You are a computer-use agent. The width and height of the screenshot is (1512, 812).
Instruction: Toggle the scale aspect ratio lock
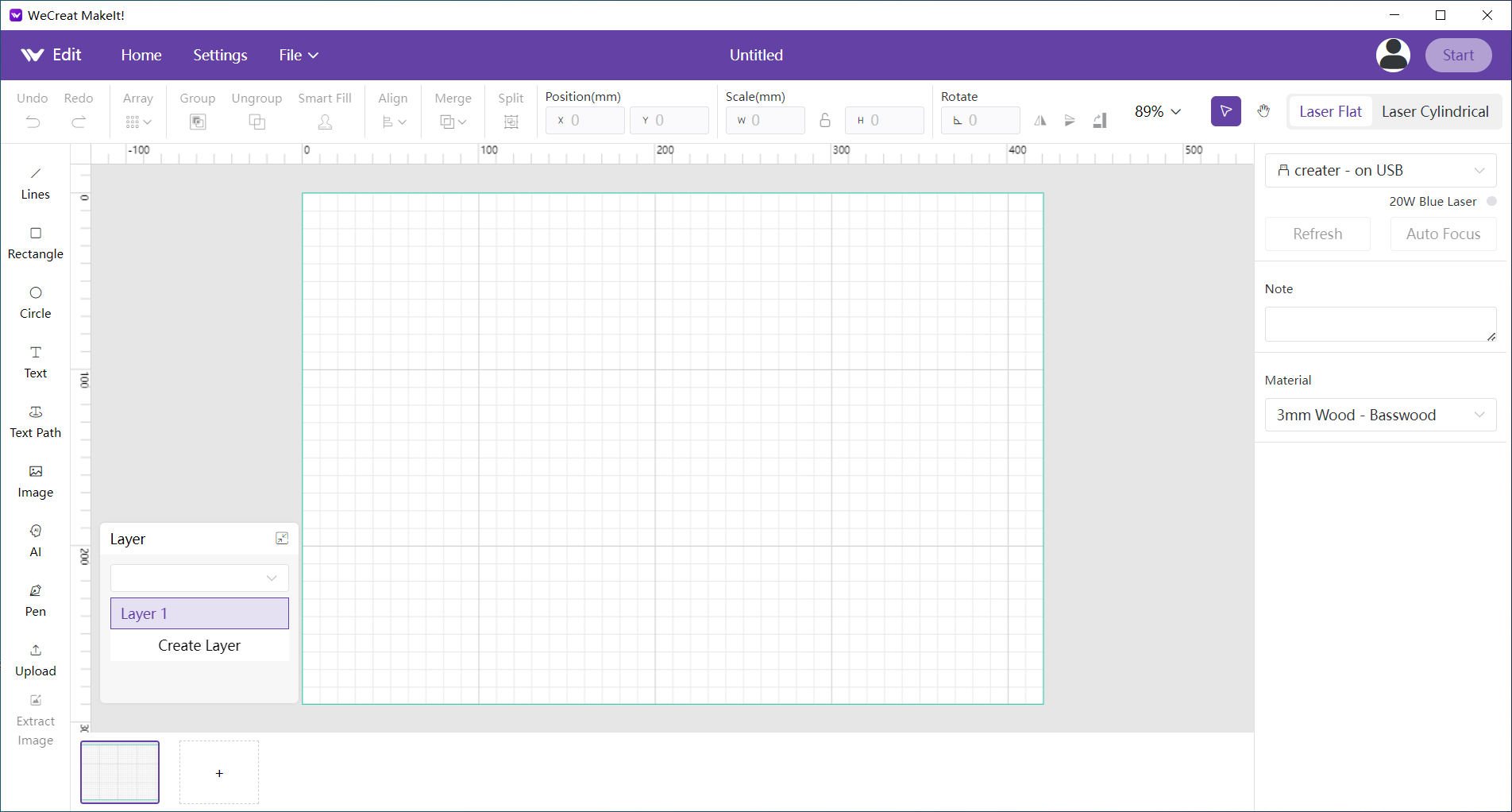(x=825, y=120)
